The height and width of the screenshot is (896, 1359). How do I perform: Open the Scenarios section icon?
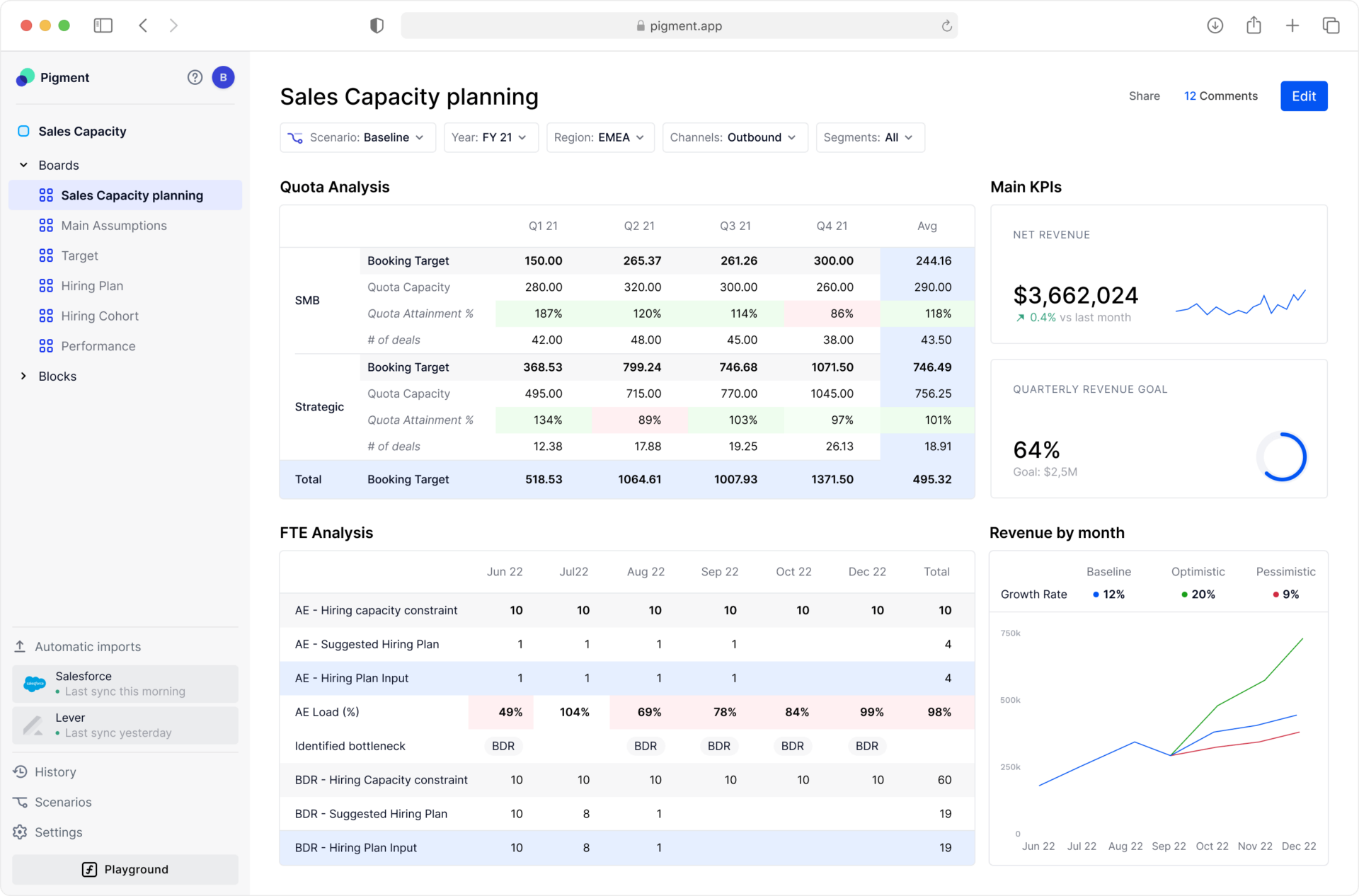click(21, 802)
